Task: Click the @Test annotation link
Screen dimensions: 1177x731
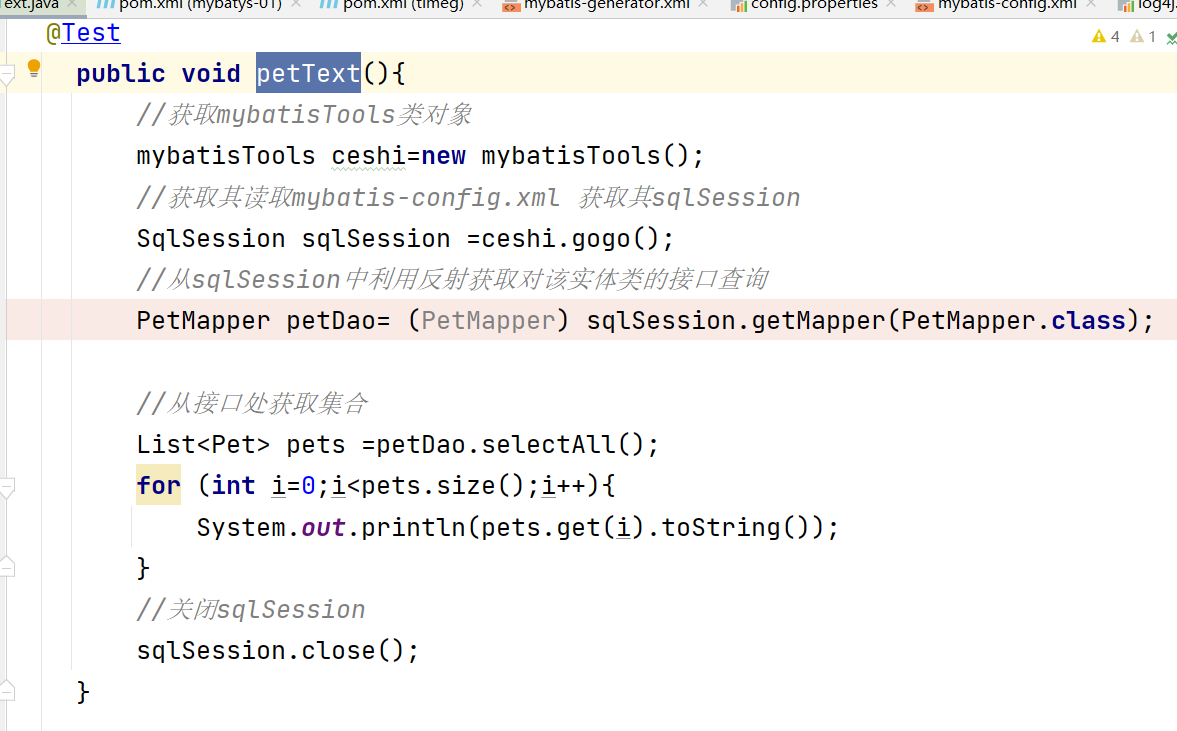Action: [x=90, y=33]
